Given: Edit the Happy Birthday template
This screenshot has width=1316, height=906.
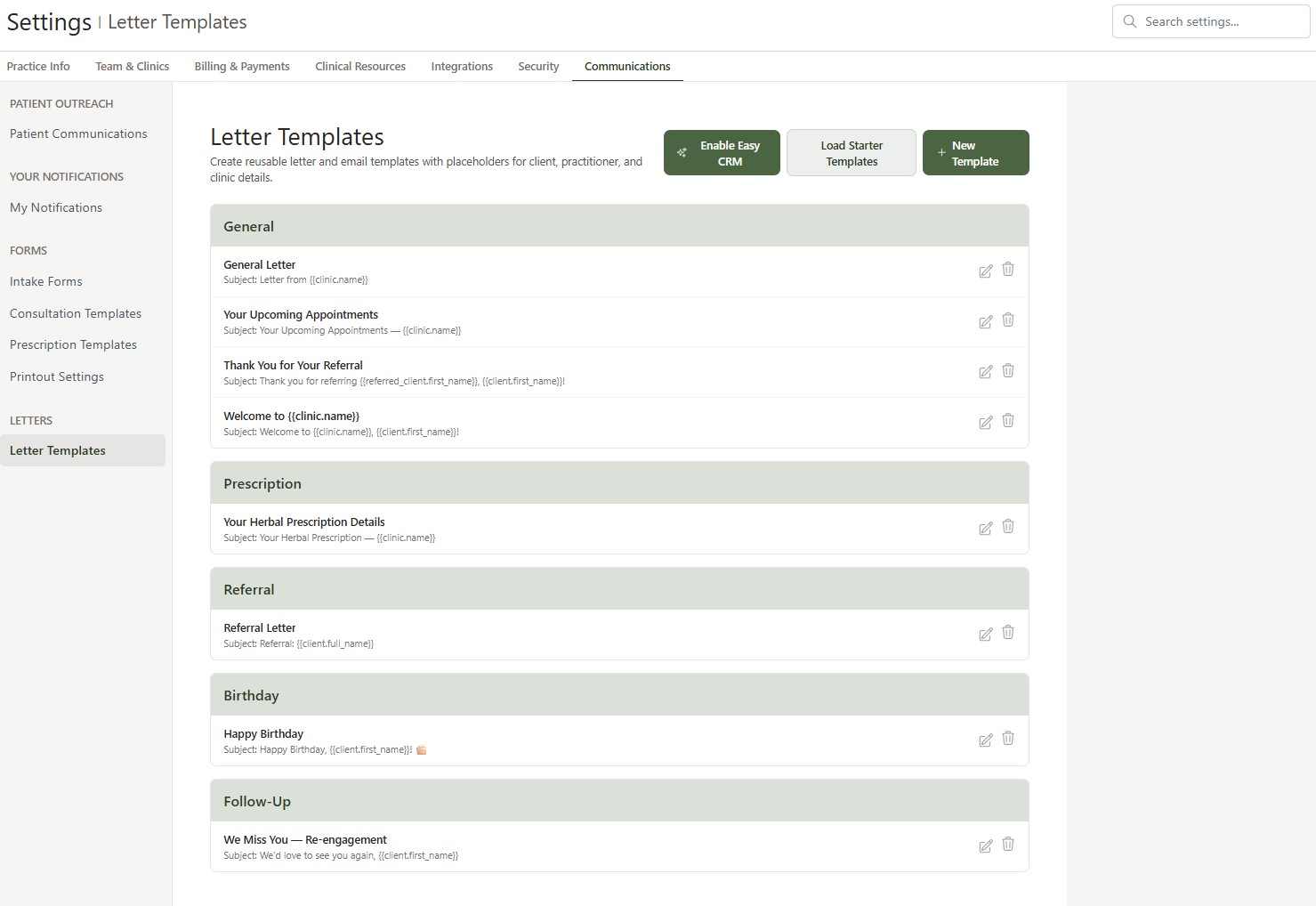Looking at the screenshot, I should tap(985, 740).
